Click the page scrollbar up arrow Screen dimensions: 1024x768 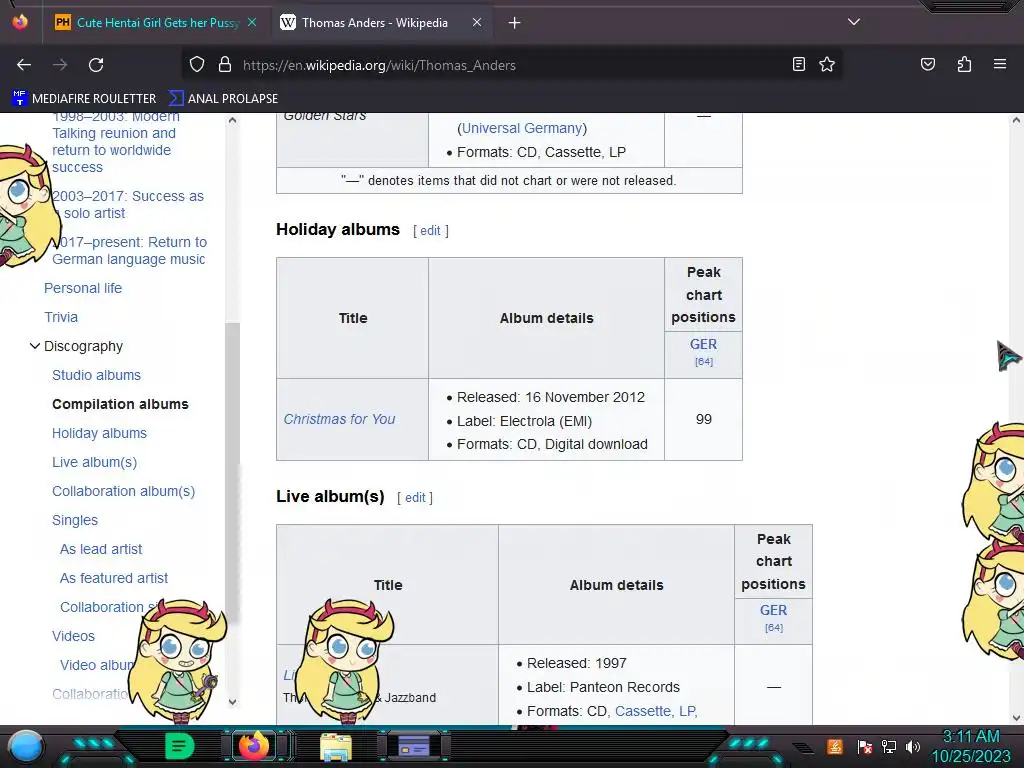[1016, 120]
